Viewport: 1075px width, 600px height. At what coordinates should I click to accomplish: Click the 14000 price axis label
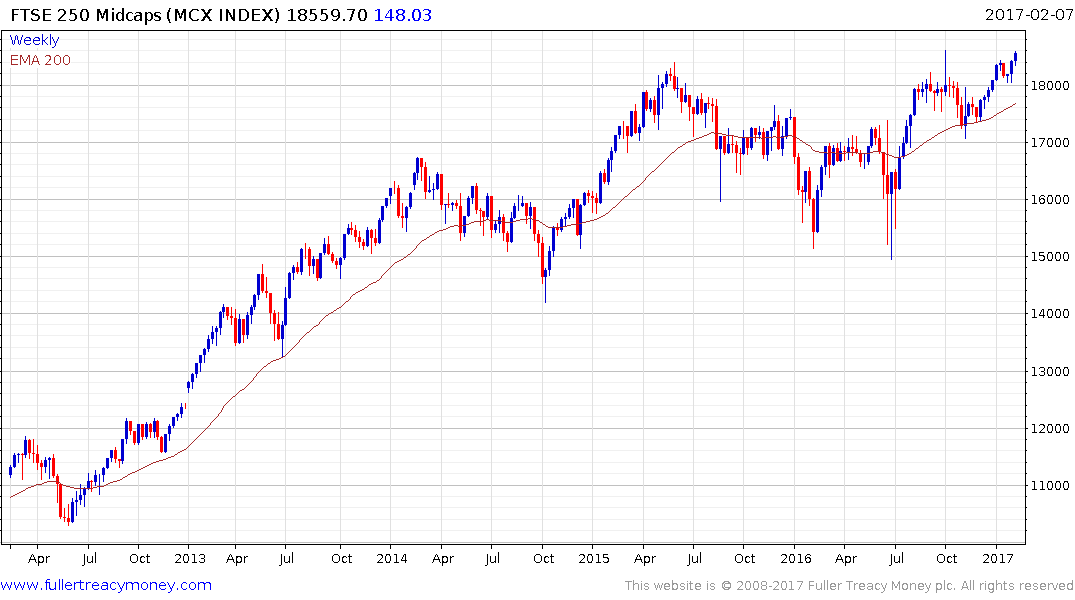(1050, 313)
